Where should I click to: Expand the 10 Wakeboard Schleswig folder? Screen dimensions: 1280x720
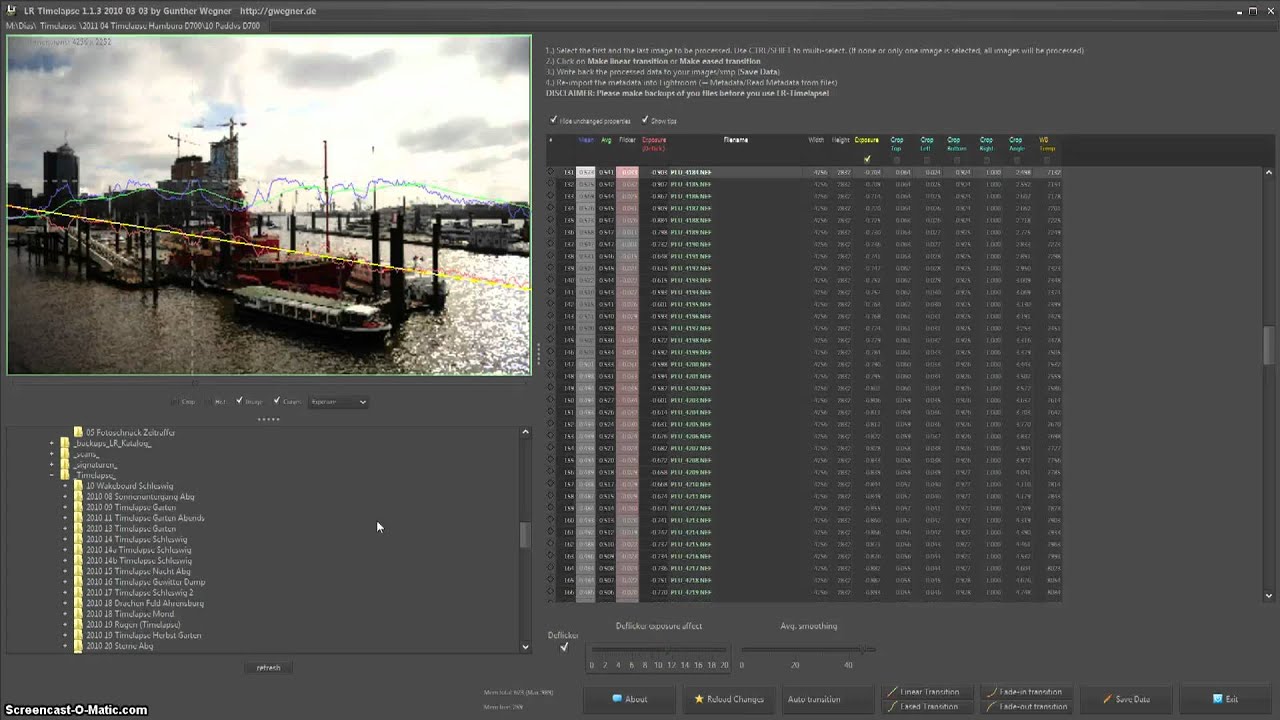click(65, 486)
